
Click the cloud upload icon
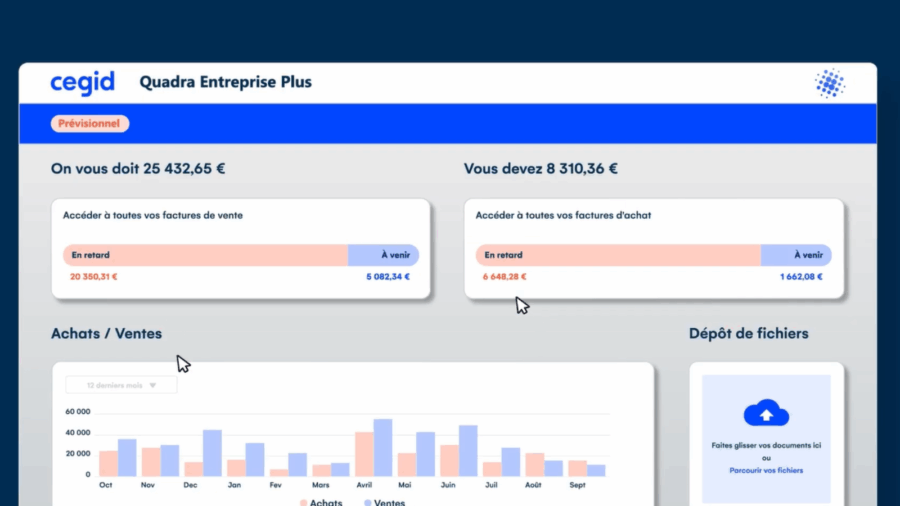pos(766,413)
